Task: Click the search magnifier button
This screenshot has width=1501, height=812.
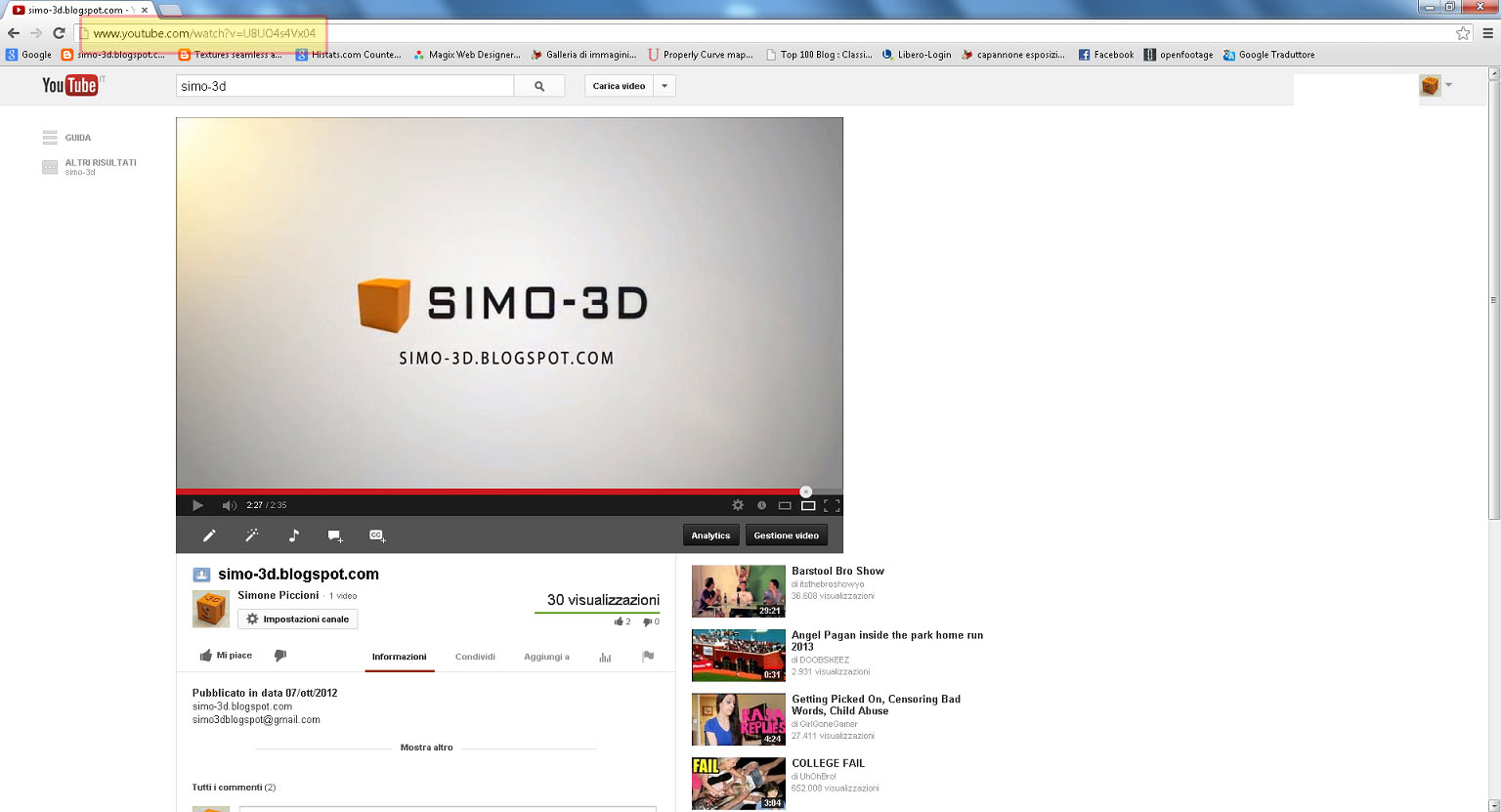Action: (x=539, y=86)
